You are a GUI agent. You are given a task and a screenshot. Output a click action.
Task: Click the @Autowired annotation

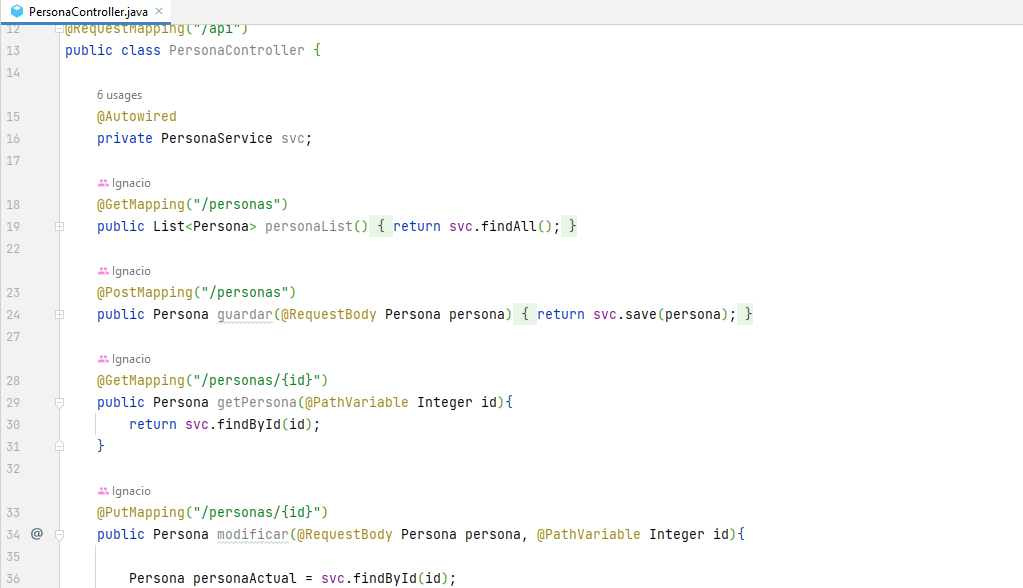point(137,116)
